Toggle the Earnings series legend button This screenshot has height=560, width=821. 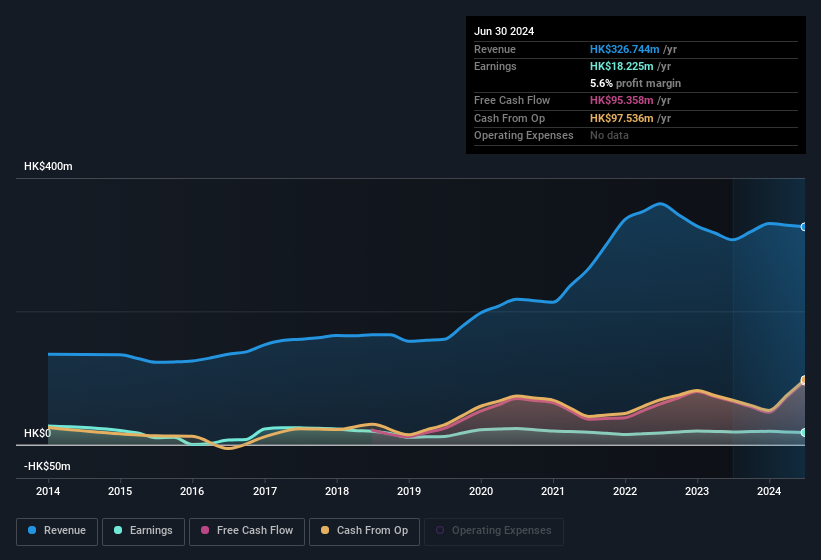point(143,531)
